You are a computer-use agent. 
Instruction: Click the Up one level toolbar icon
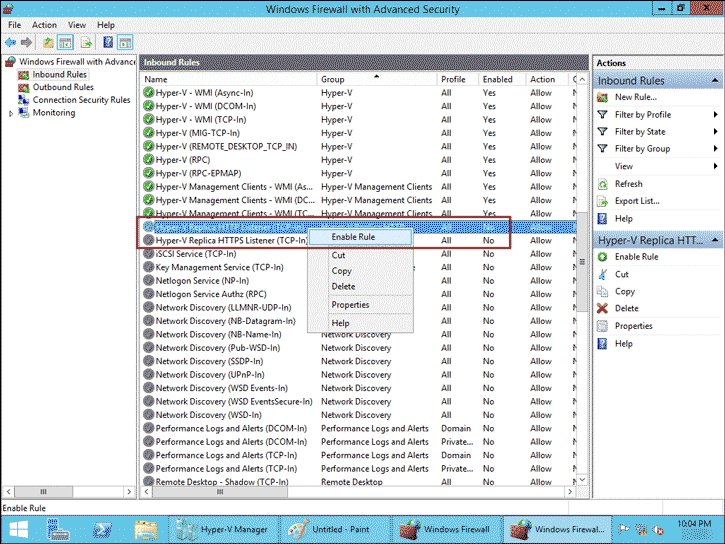click(48, 43)
